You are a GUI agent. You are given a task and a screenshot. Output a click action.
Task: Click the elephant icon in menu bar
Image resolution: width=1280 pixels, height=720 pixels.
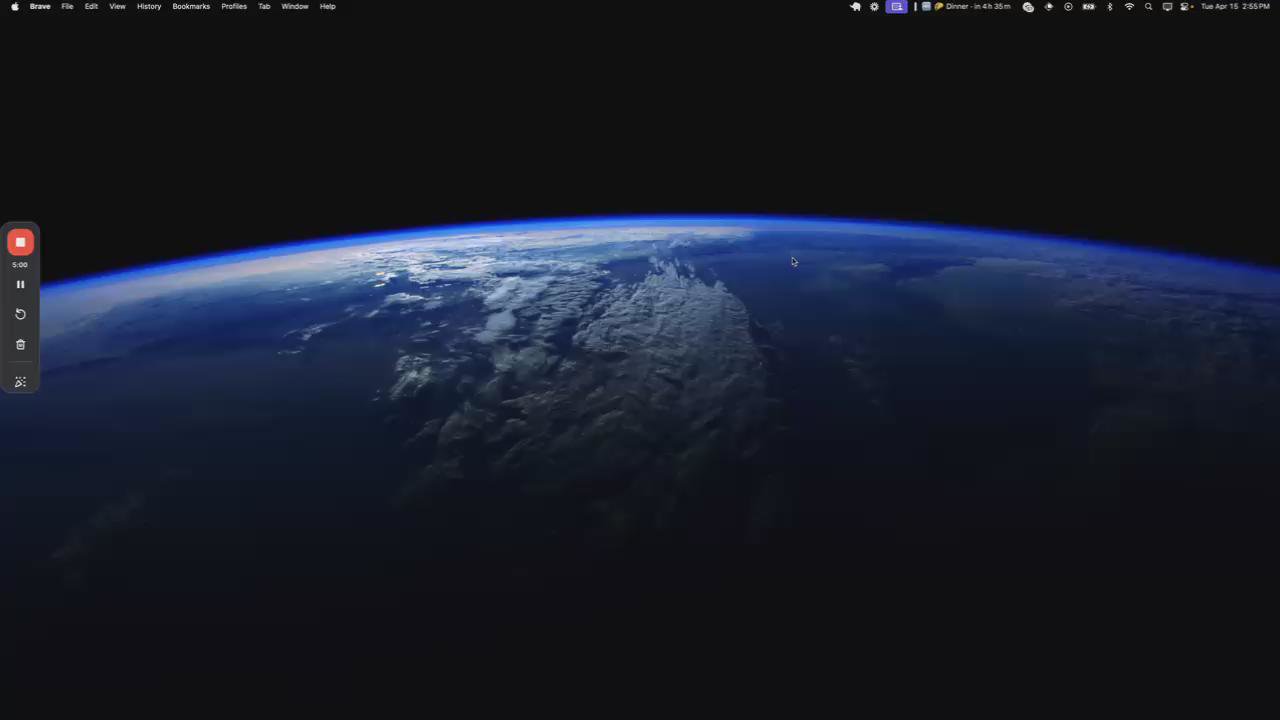pyautogui.click(x=855, y=6)
